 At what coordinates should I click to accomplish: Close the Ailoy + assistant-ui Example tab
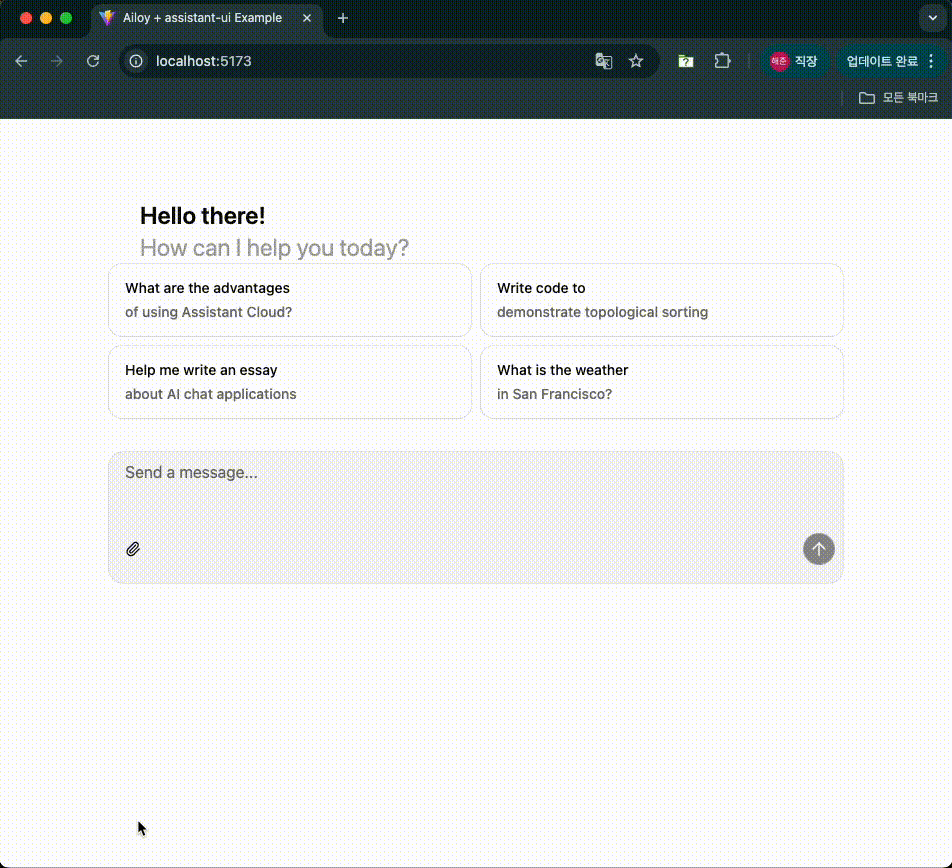click(308, 18)
